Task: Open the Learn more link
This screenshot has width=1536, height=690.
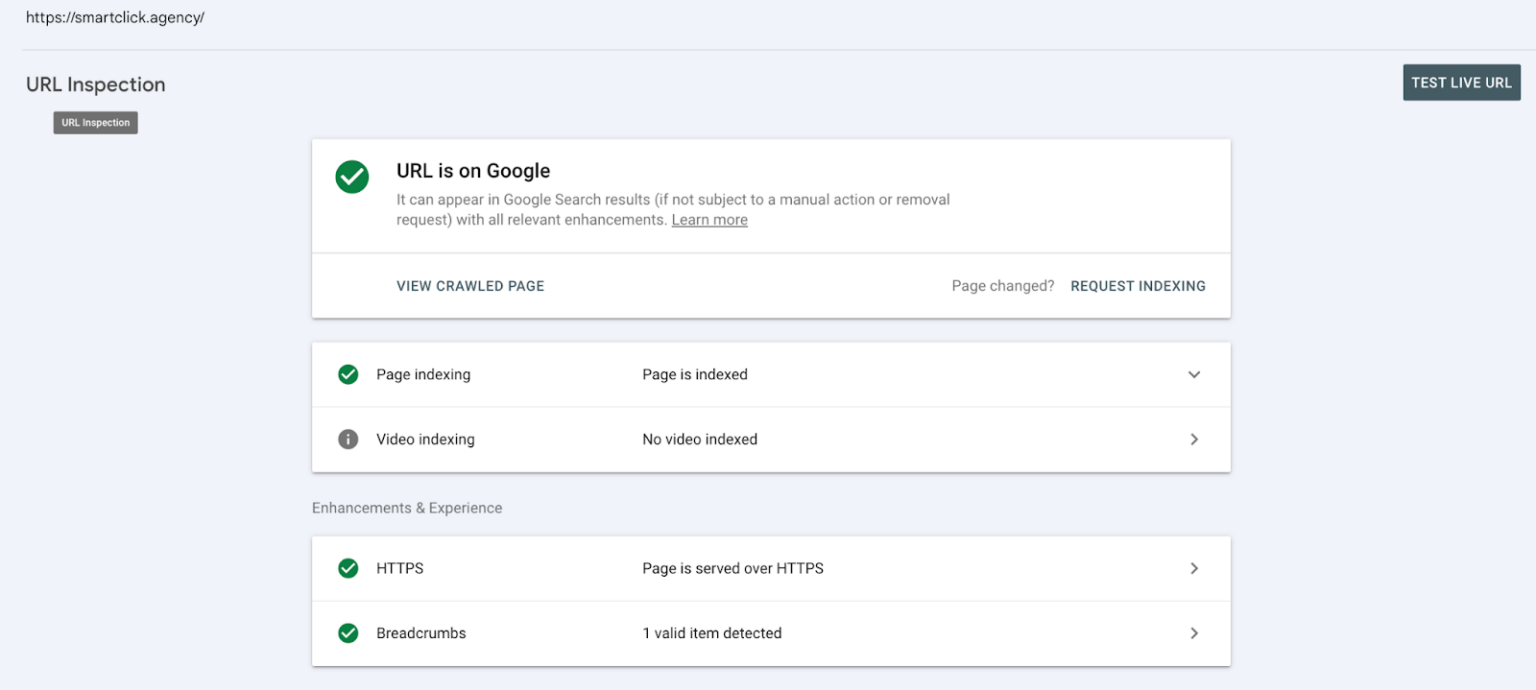Action: [709, 219]
